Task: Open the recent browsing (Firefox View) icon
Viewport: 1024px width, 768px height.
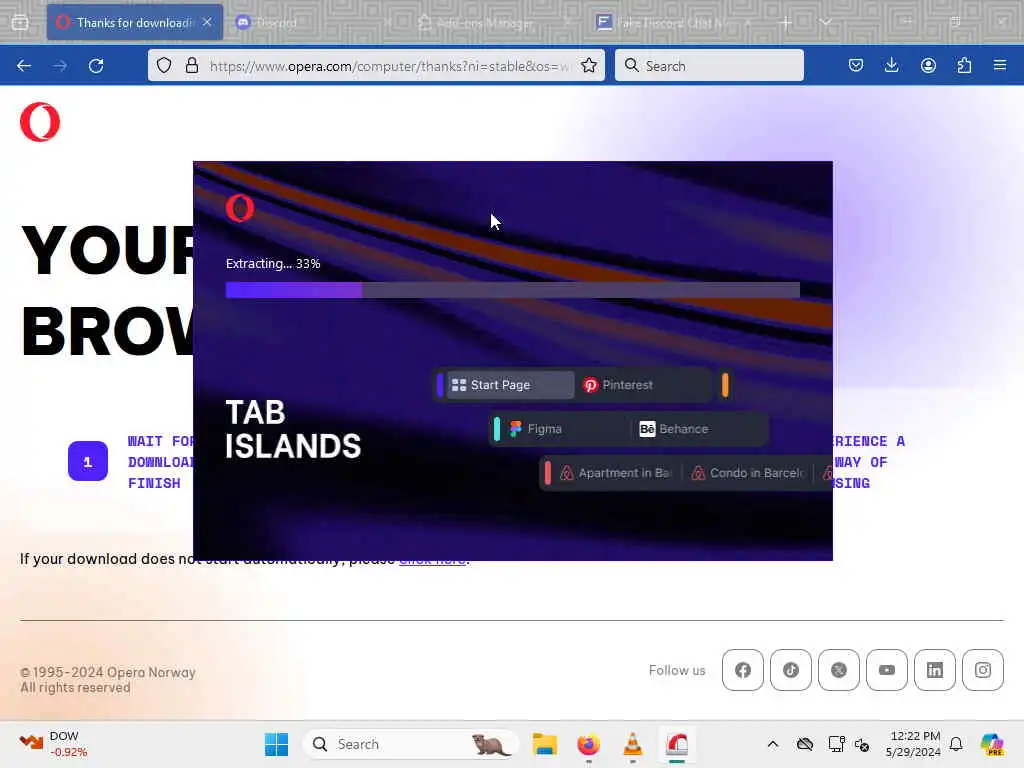Action: [x=20, y=22]
